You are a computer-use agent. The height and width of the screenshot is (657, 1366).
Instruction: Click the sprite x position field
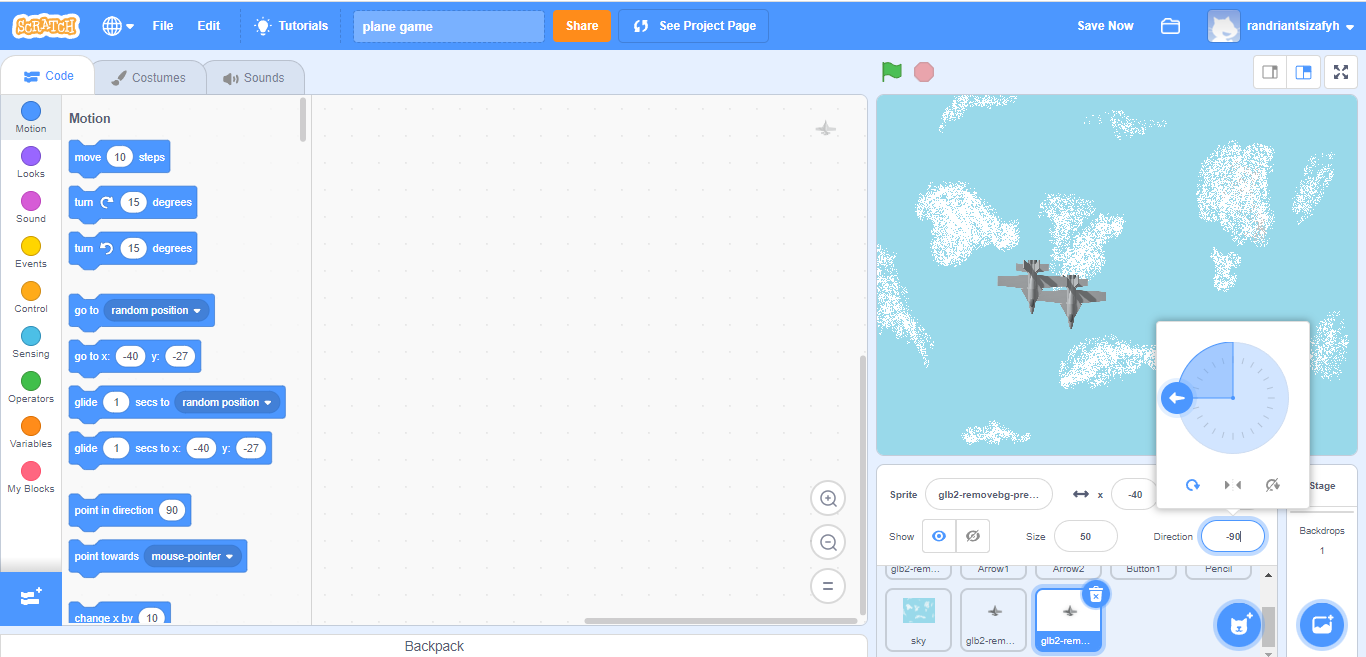[x=1134, y=494]
